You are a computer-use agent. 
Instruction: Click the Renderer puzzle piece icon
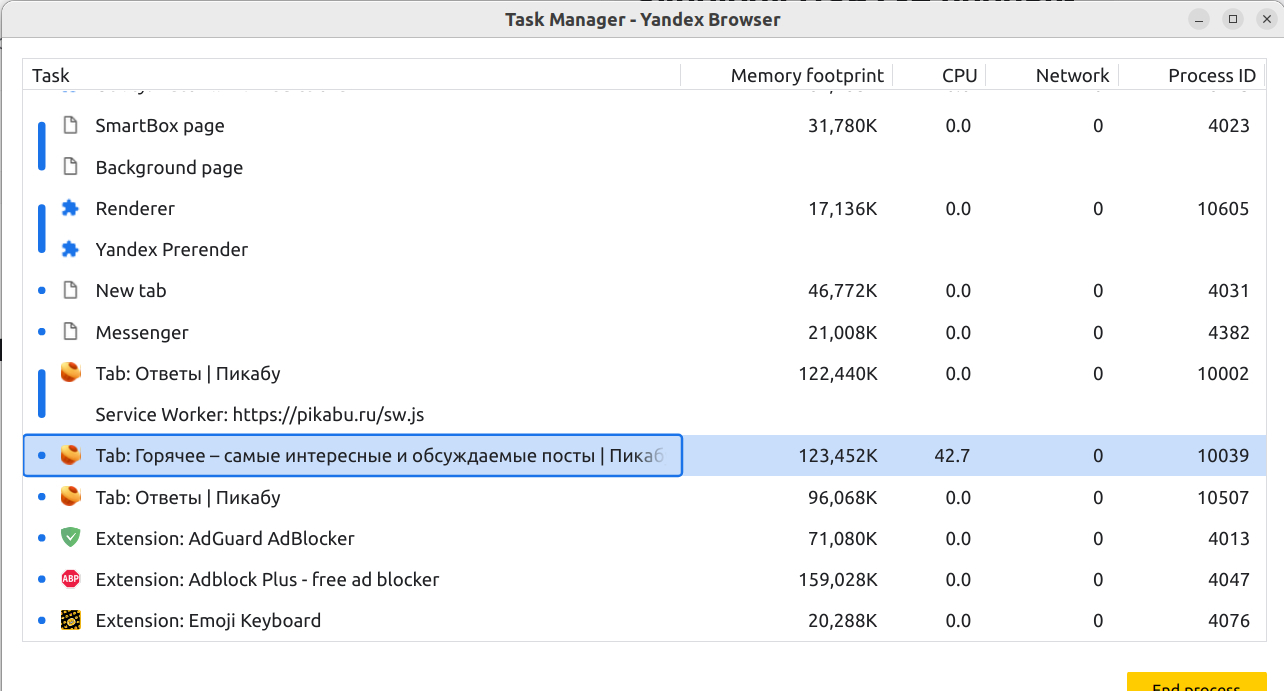click(70, 208)
